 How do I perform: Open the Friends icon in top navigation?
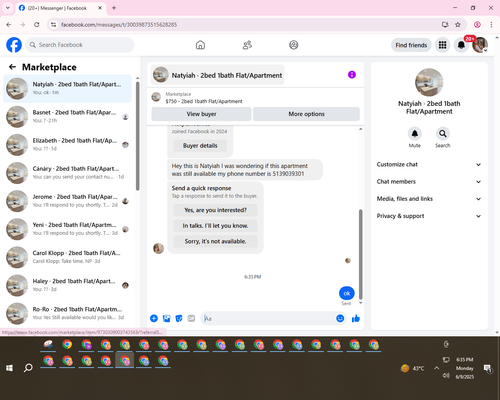tap(247, 45)
